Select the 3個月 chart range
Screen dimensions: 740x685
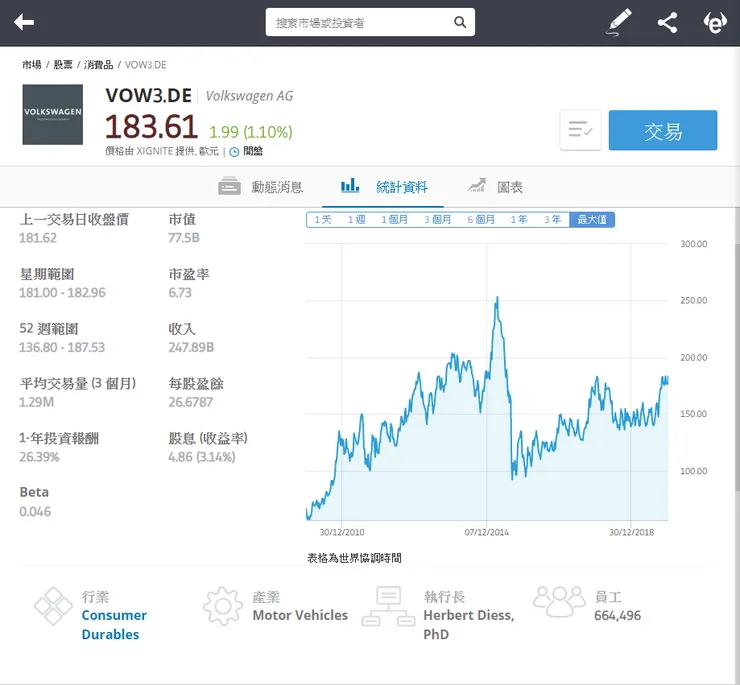[x=437, y=220]
